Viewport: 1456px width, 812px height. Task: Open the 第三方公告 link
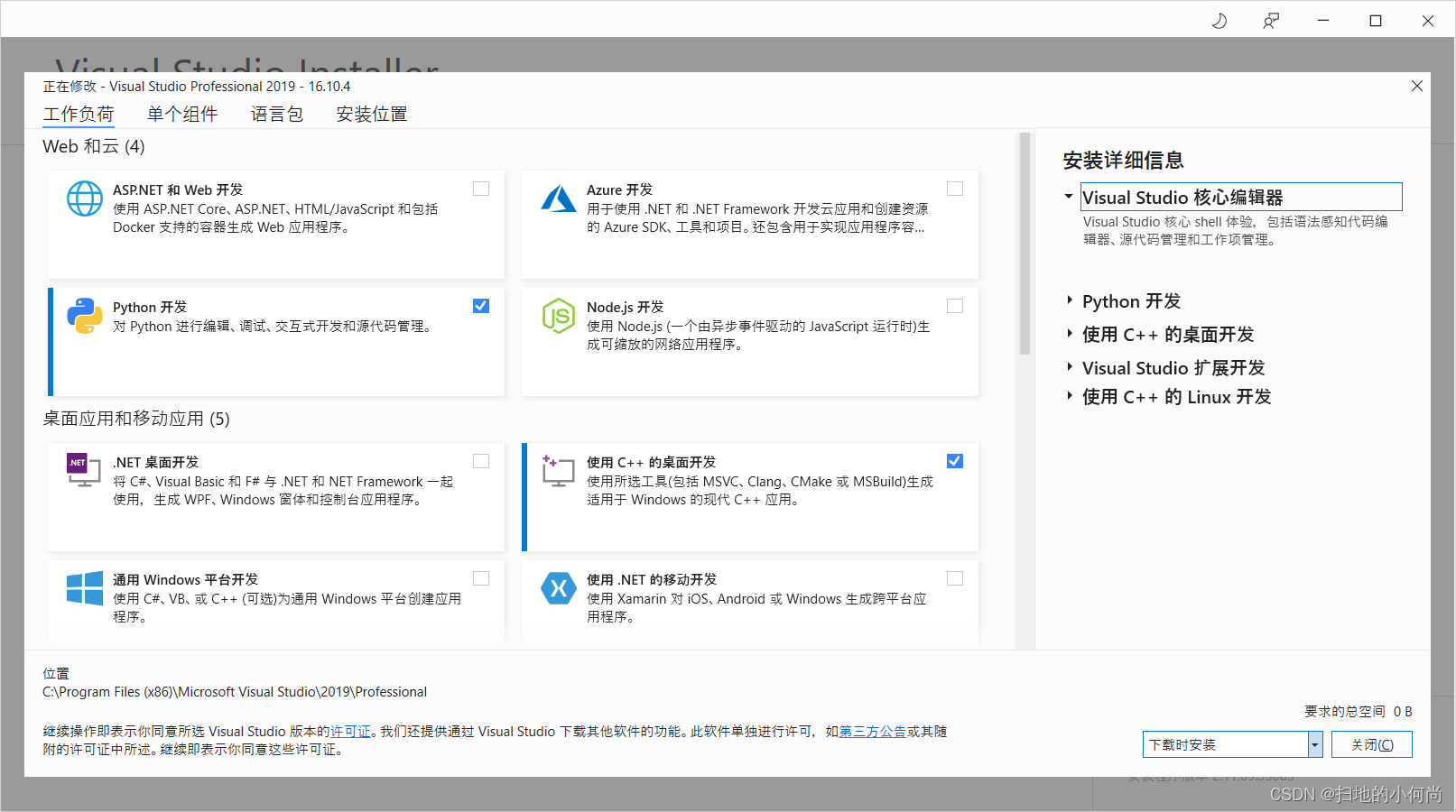point(872,732)
